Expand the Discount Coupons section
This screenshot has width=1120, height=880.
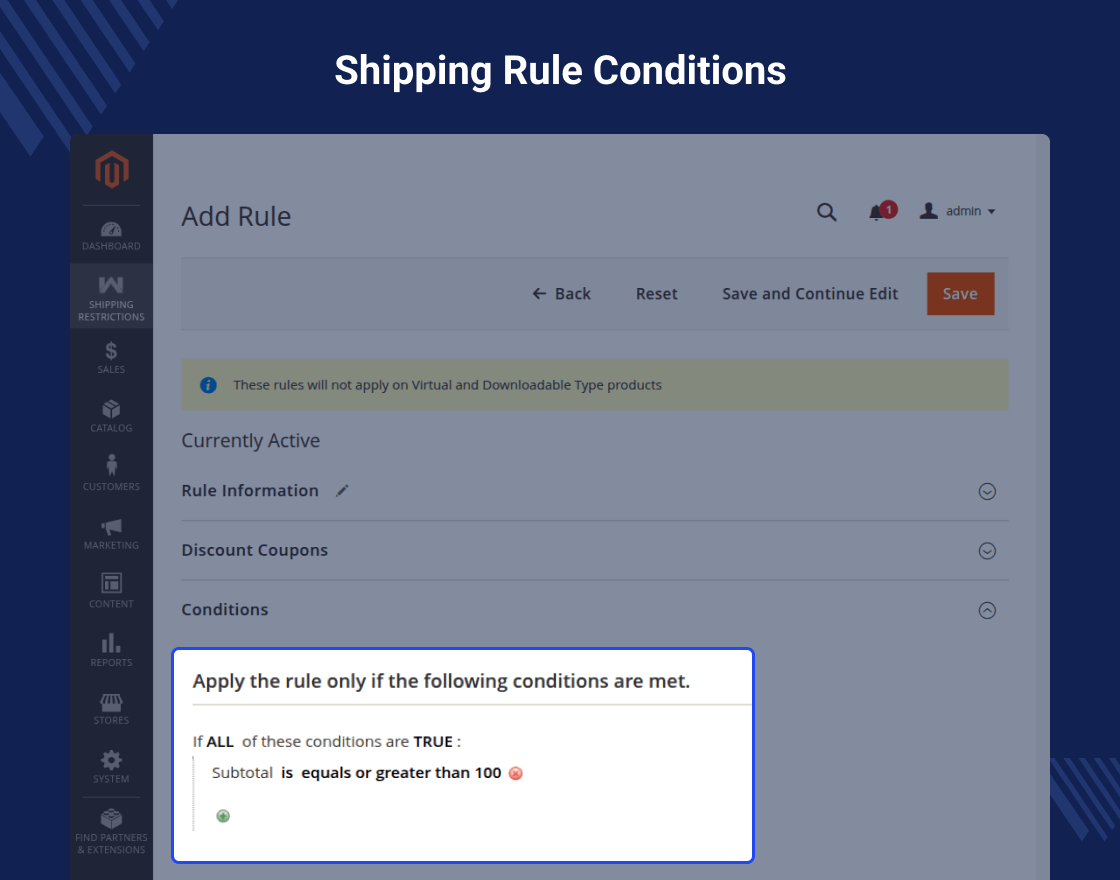[x=987, y=551]
